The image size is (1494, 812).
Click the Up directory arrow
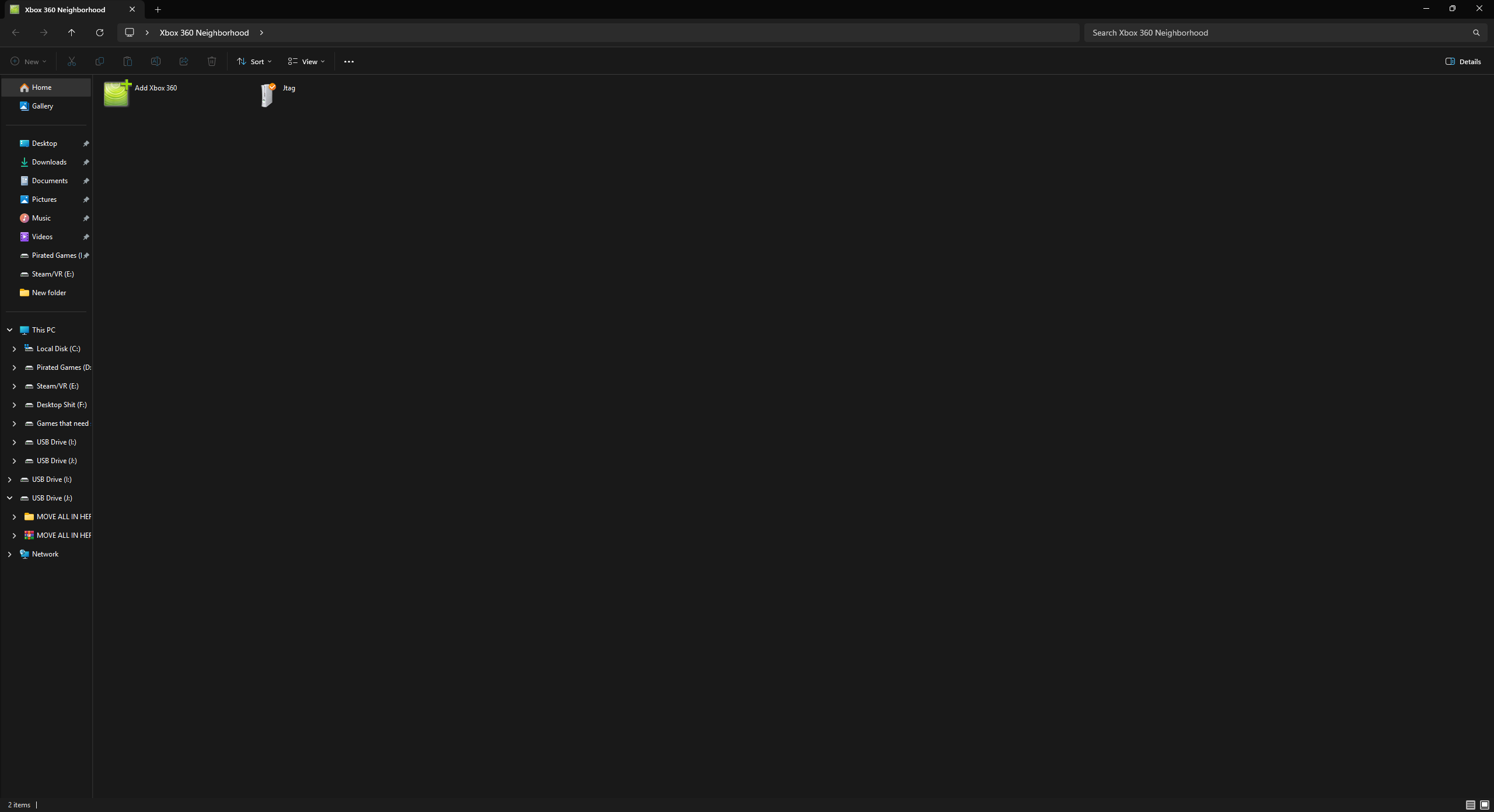pyautogui.click(x=72, y=33)
